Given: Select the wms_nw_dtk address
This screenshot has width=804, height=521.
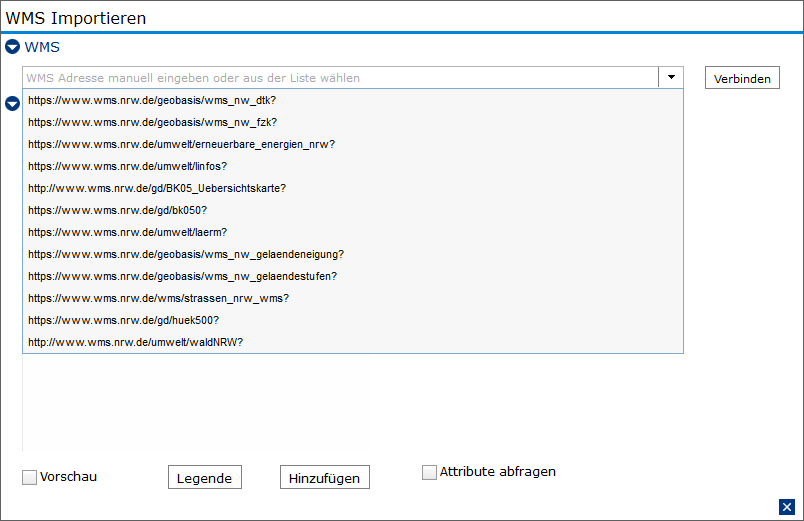Looking at the screenshot, I should (353, 101).
